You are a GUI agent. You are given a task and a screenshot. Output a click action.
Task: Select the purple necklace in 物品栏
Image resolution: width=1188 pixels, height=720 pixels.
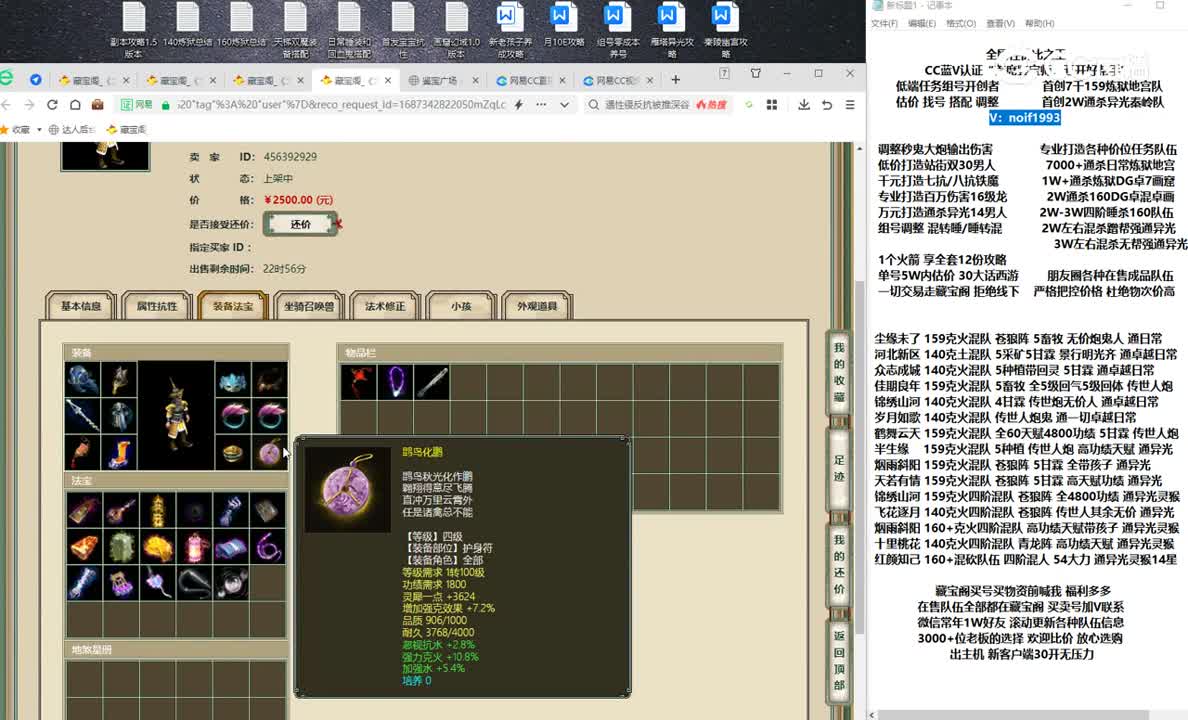[397, 381]
